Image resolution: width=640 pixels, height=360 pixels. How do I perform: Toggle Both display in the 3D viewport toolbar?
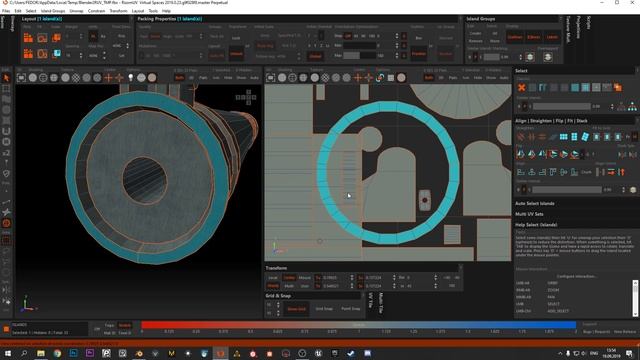point(179,78)
